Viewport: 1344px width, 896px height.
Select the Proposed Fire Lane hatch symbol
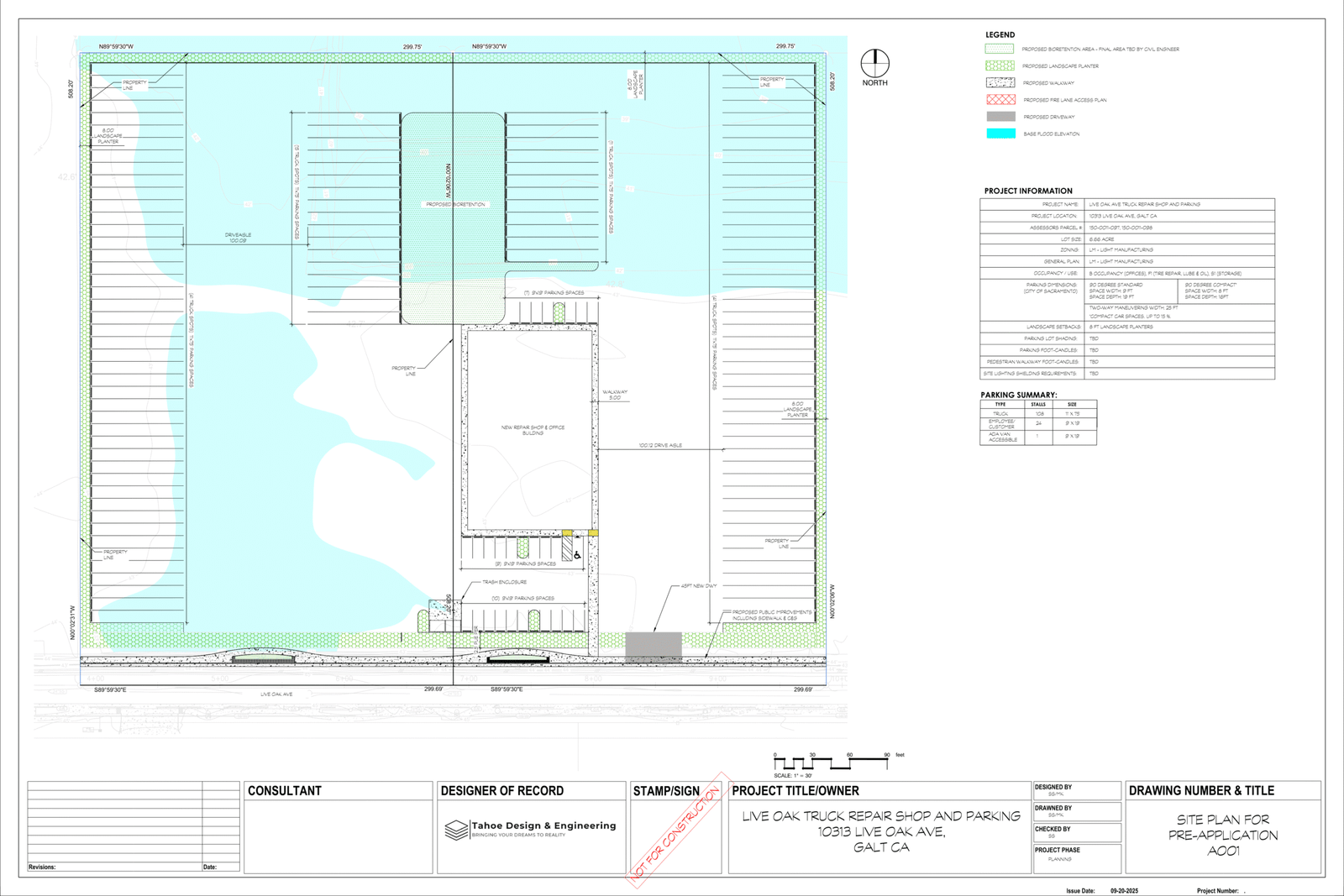click(1000, 99)
